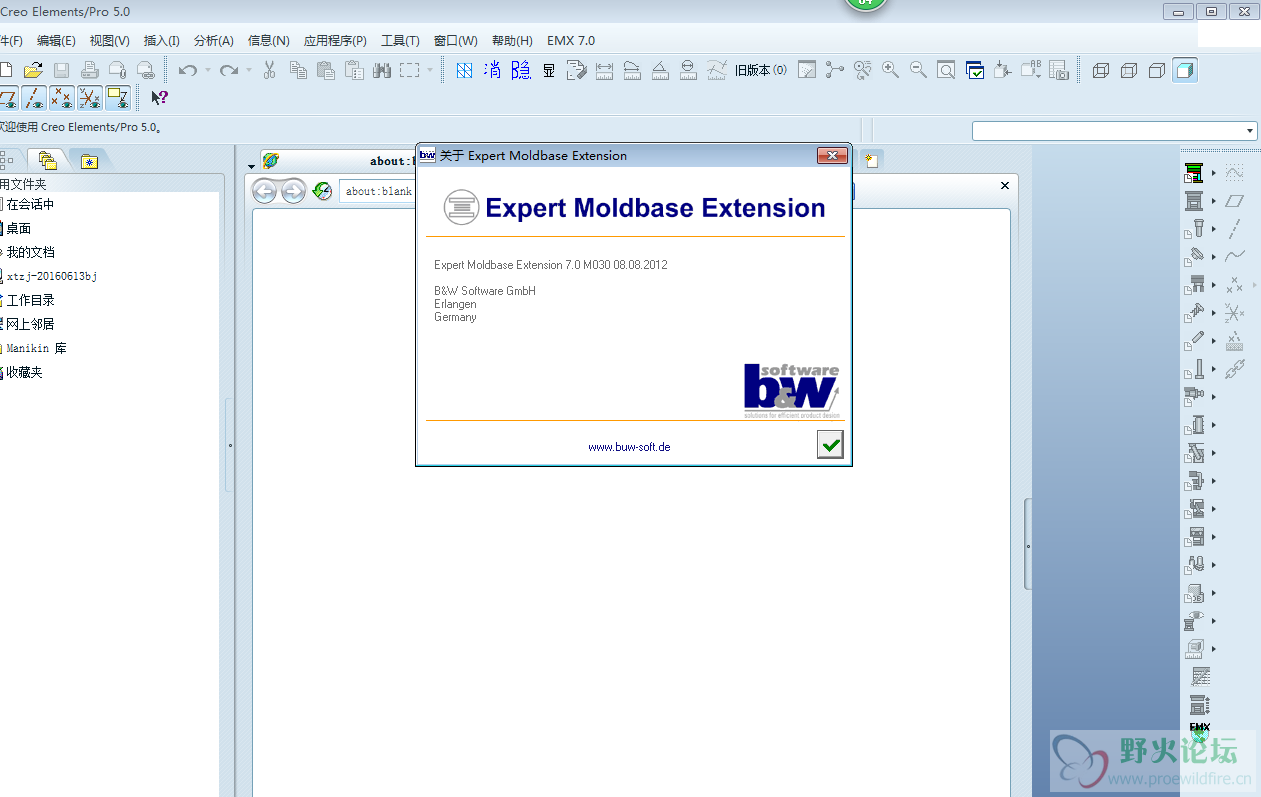The height and width of the screenshot is (797, 1261).
Task: Click the blue 隐 toolbar icon
Action: pos(521,70)
